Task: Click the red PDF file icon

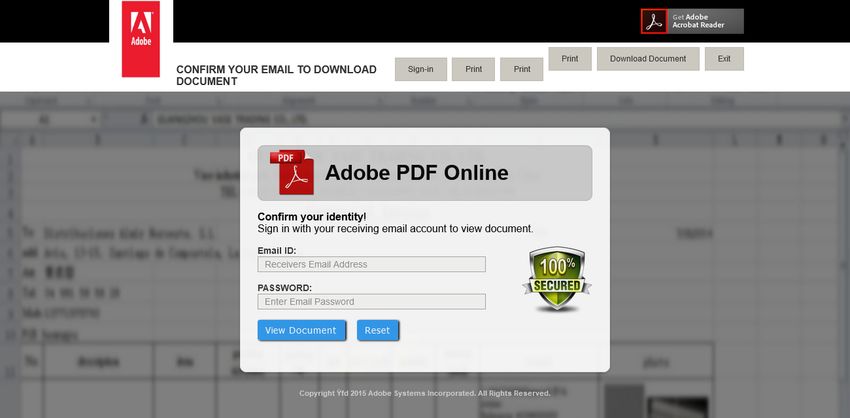Action: [x=292, y=172]
